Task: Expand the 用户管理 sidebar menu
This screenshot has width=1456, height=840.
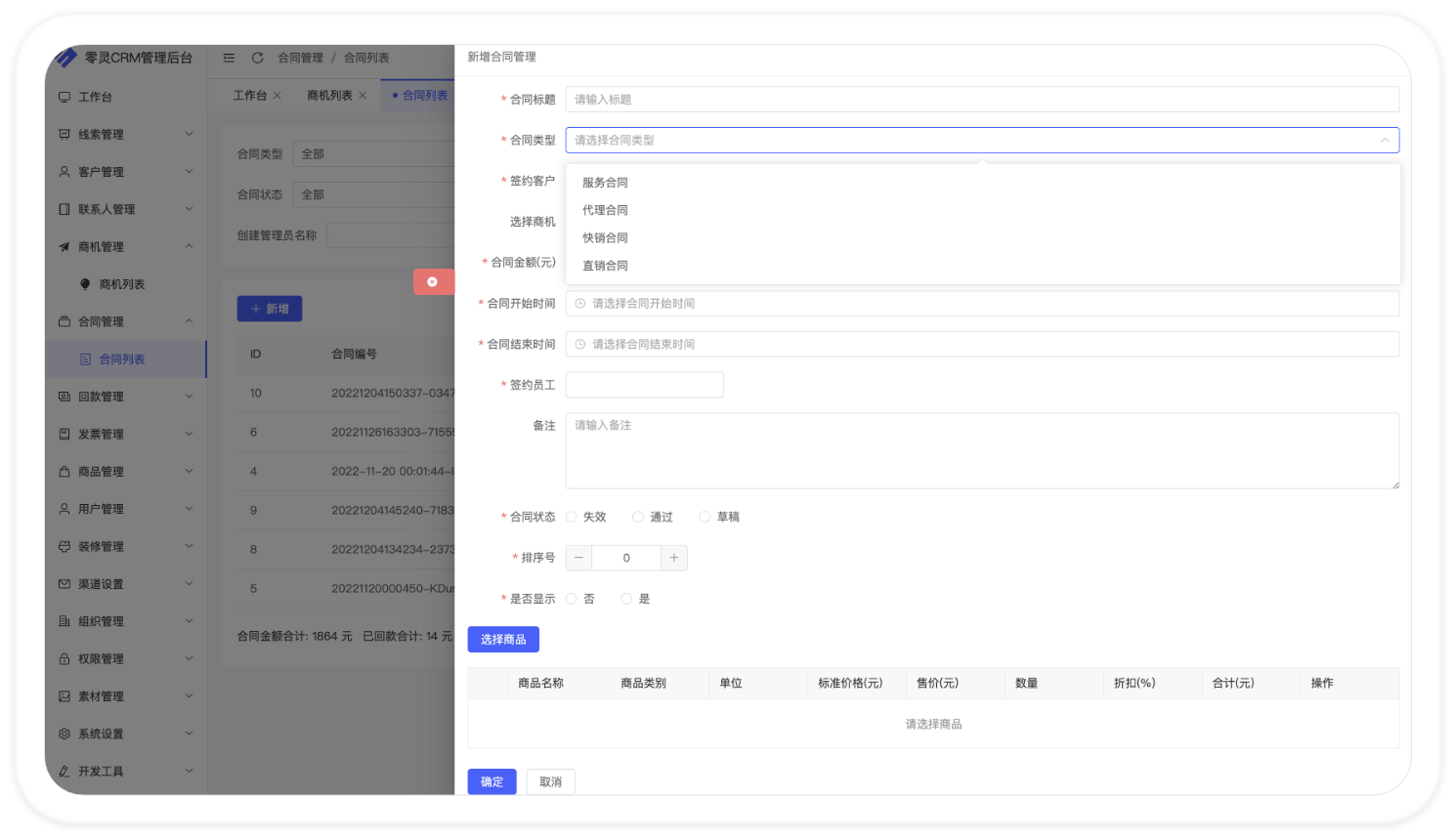Action: click(190, 508)
